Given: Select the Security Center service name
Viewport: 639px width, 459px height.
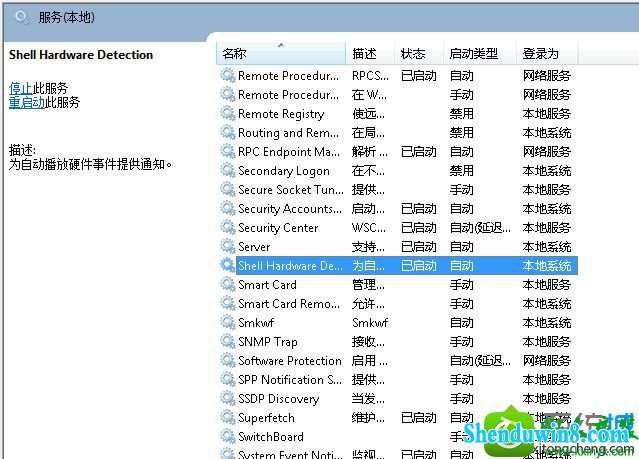Looking at the screenshot, I should [x=278, y=228].
